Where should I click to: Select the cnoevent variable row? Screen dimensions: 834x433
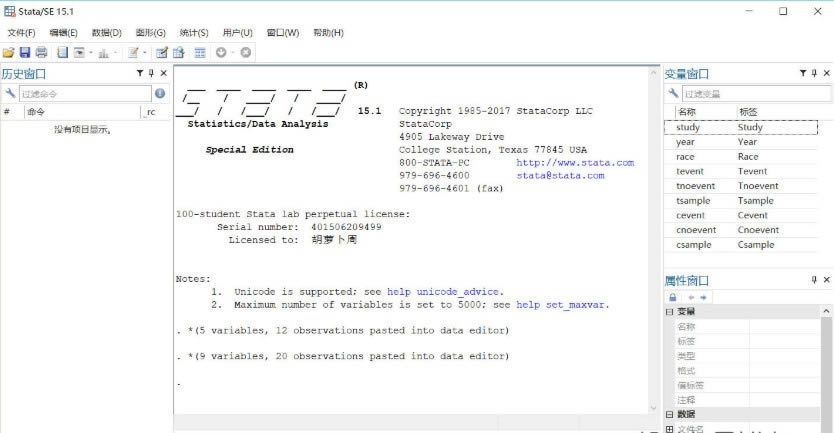(x=741, y=230)
